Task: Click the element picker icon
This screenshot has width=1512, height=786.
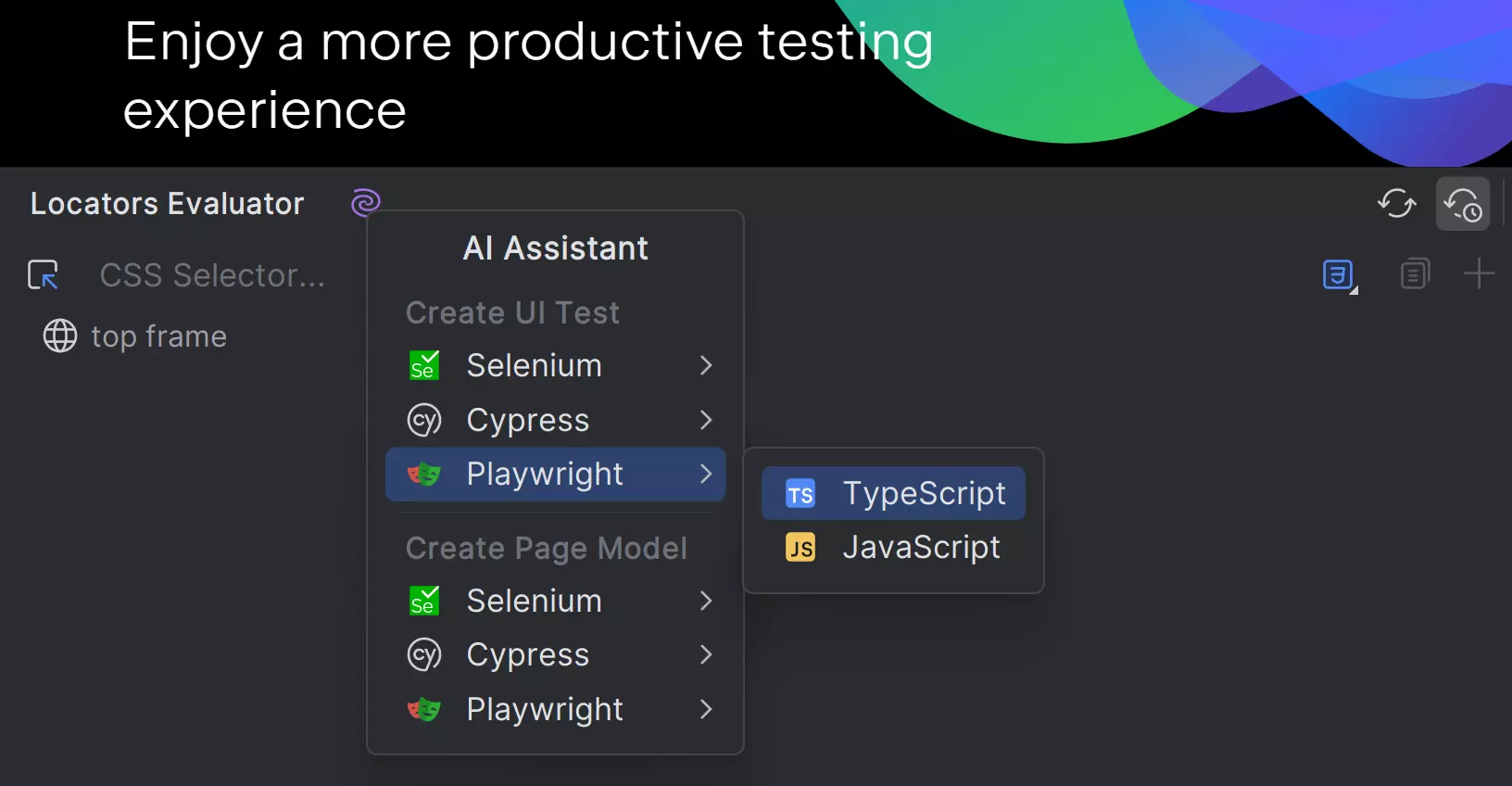Action: tap(44, 274)
